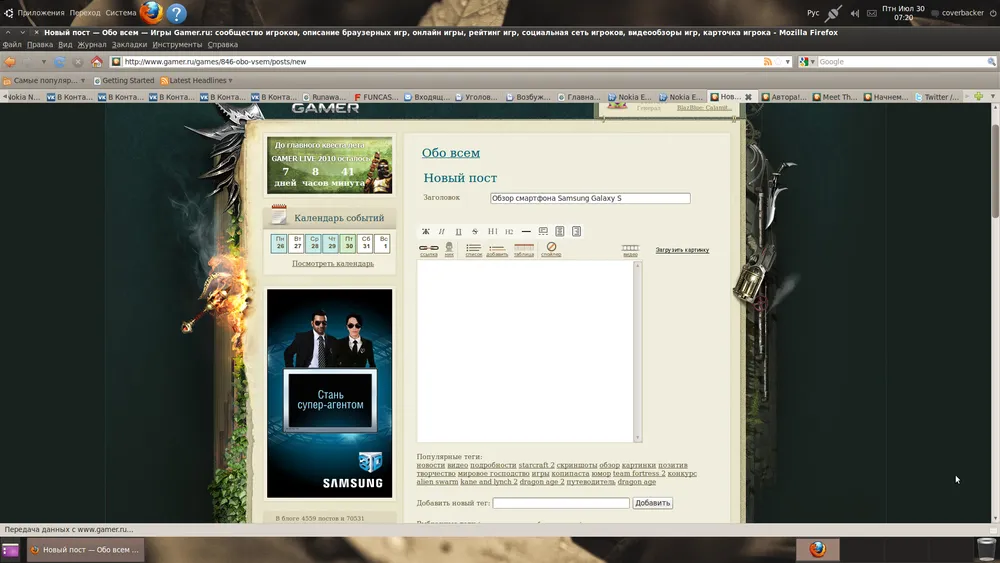Click the Firefox launcher in top panel
1000x563 pixels.
point(151,12)
